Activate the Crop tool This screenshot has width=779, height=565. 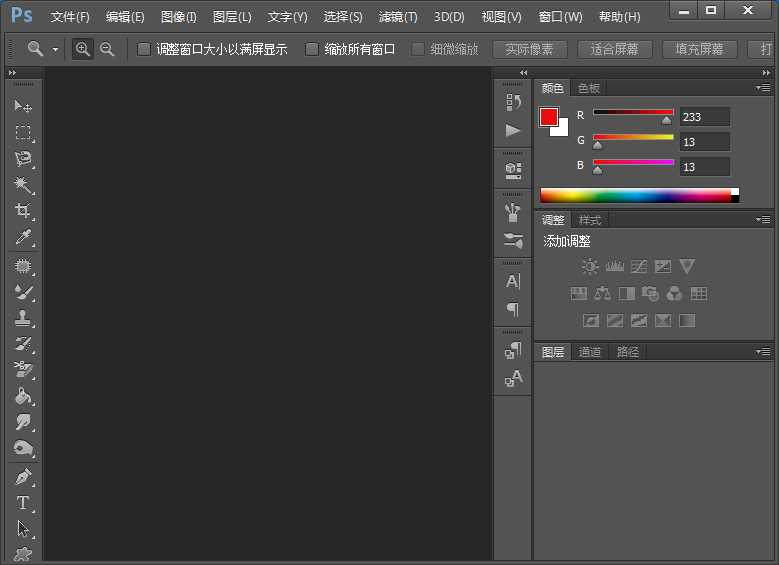23,211
